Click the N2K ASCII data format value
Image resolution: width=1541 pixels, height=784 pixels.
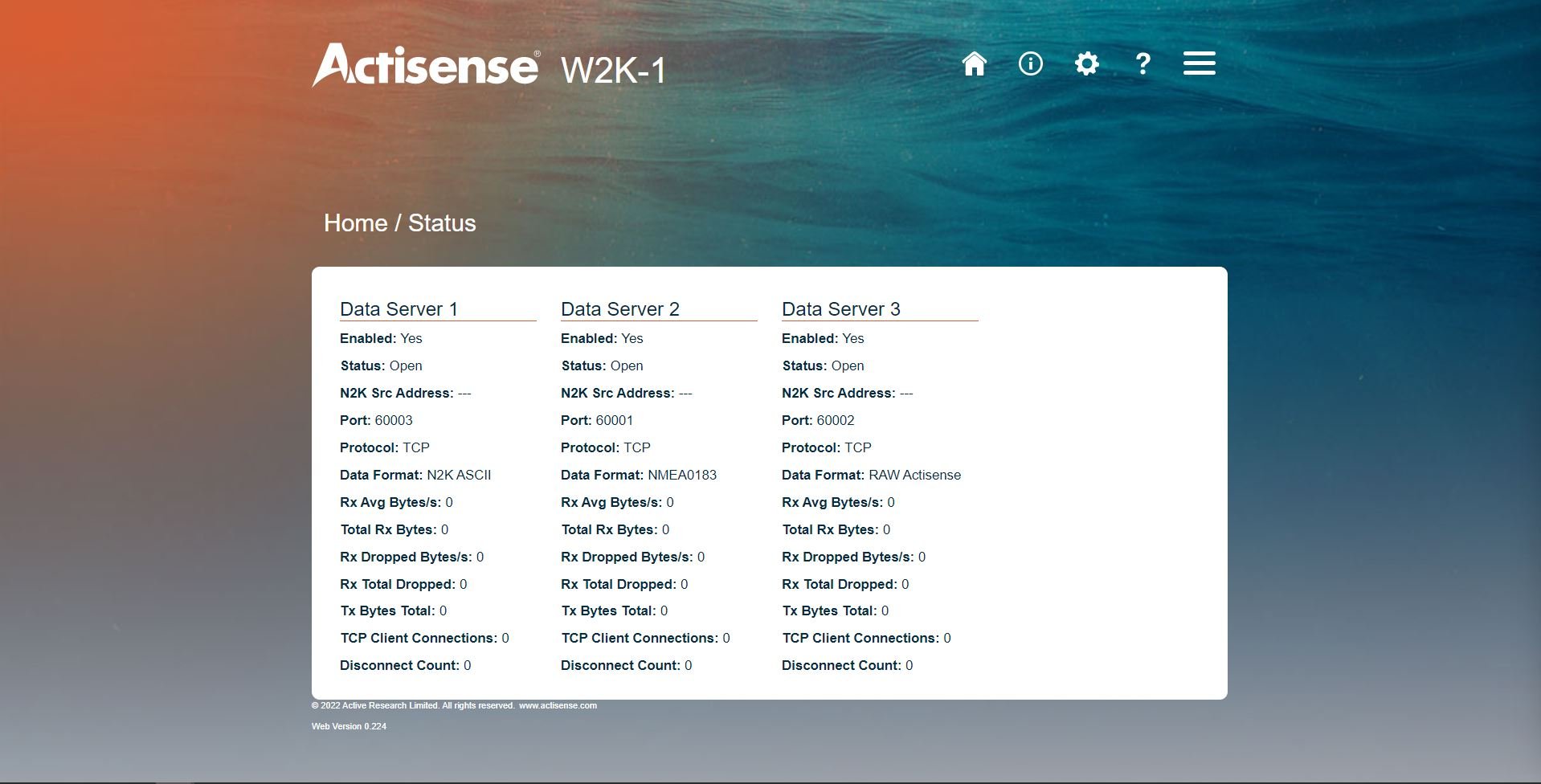459,475
